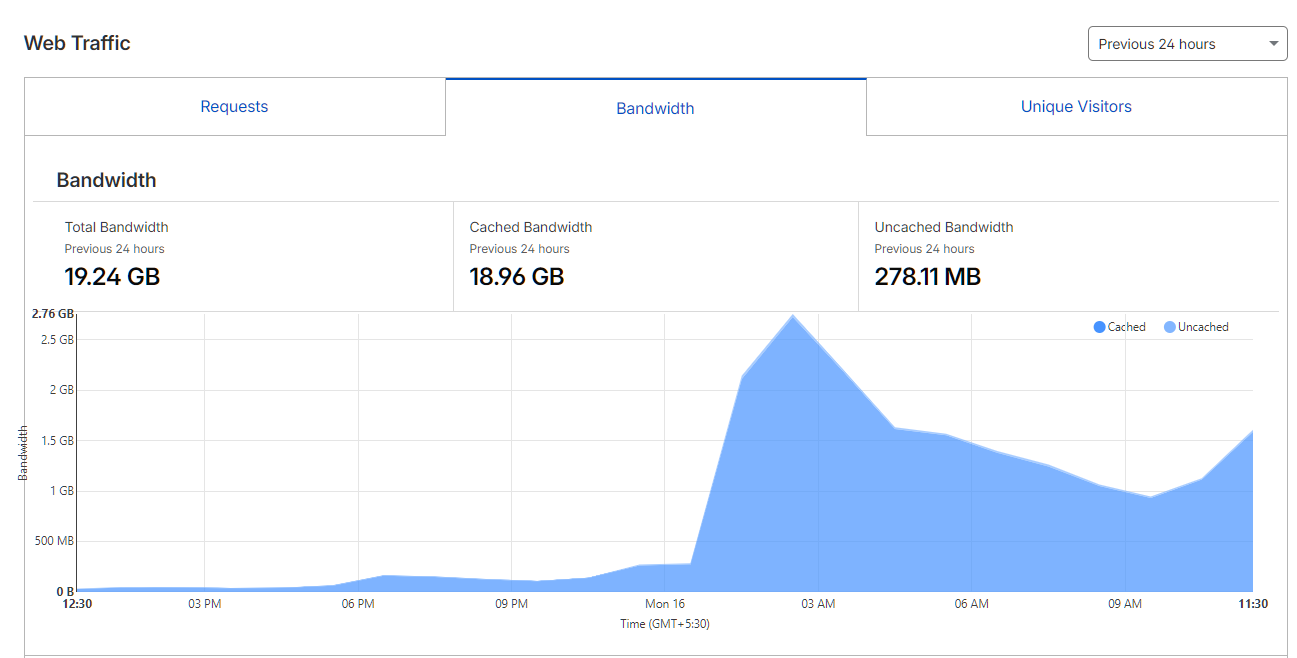Click the 18.96 GB cached bandwidth value
The height and width of the screenshot is (658, 1297).
point(516,277)
